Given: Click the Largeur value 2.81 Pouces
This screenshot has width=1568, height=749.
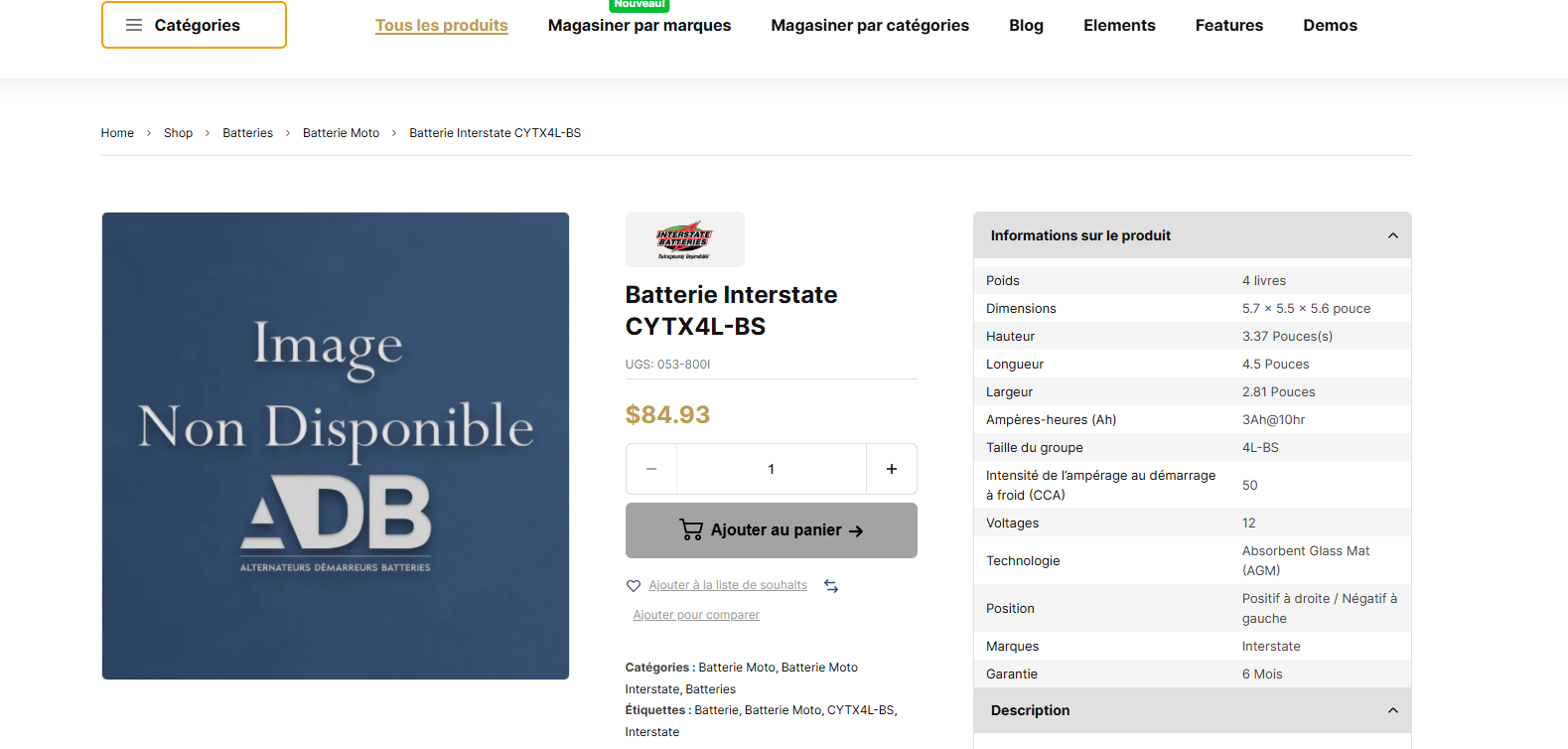Looking at the screenshot, I should (1279, 392).
